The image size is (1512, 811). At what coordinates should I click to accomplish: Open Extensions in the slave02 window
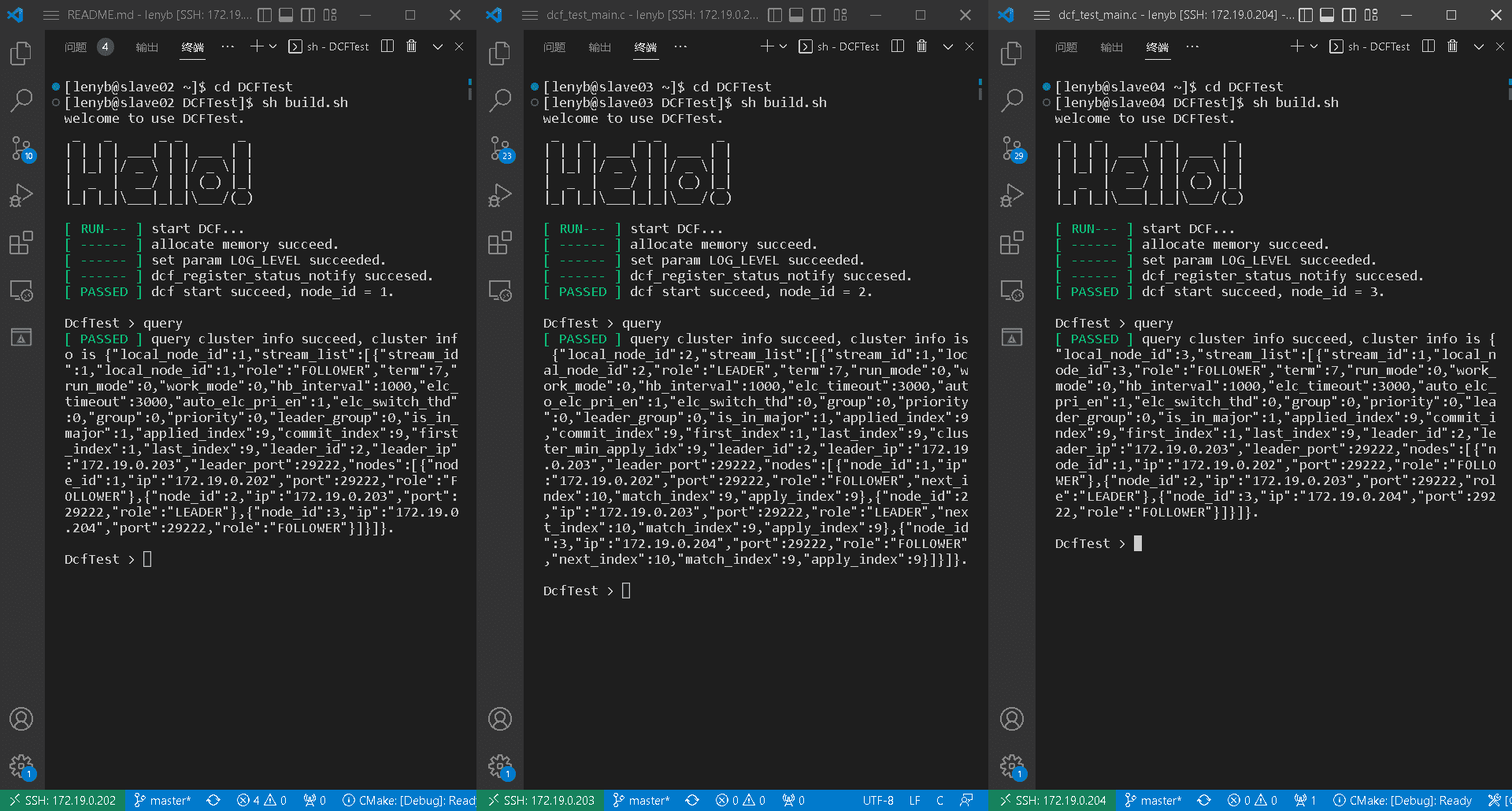click(x=21, y=243)
